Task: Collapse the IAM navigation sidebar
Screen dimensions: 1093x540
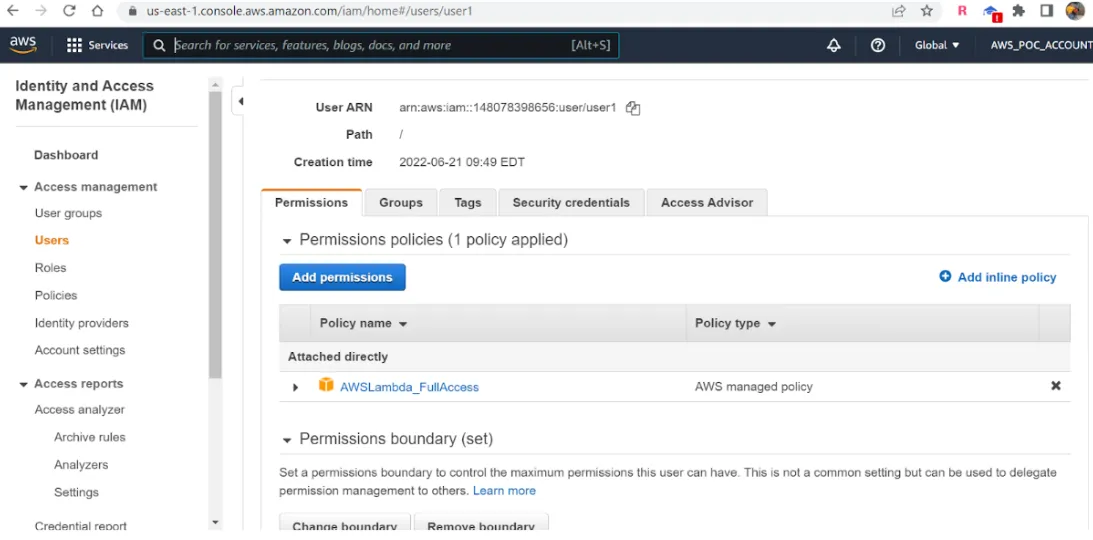Action: 239,101
